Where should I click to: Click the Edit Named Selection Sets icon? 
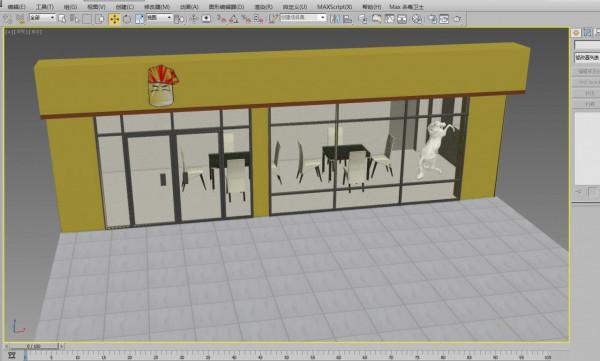click(x=273, y=18)
